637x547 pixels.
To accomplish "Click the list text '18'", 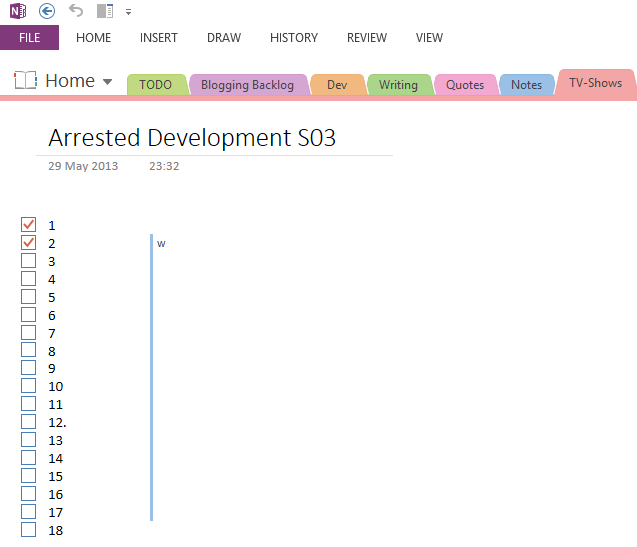I will (56, 530).
